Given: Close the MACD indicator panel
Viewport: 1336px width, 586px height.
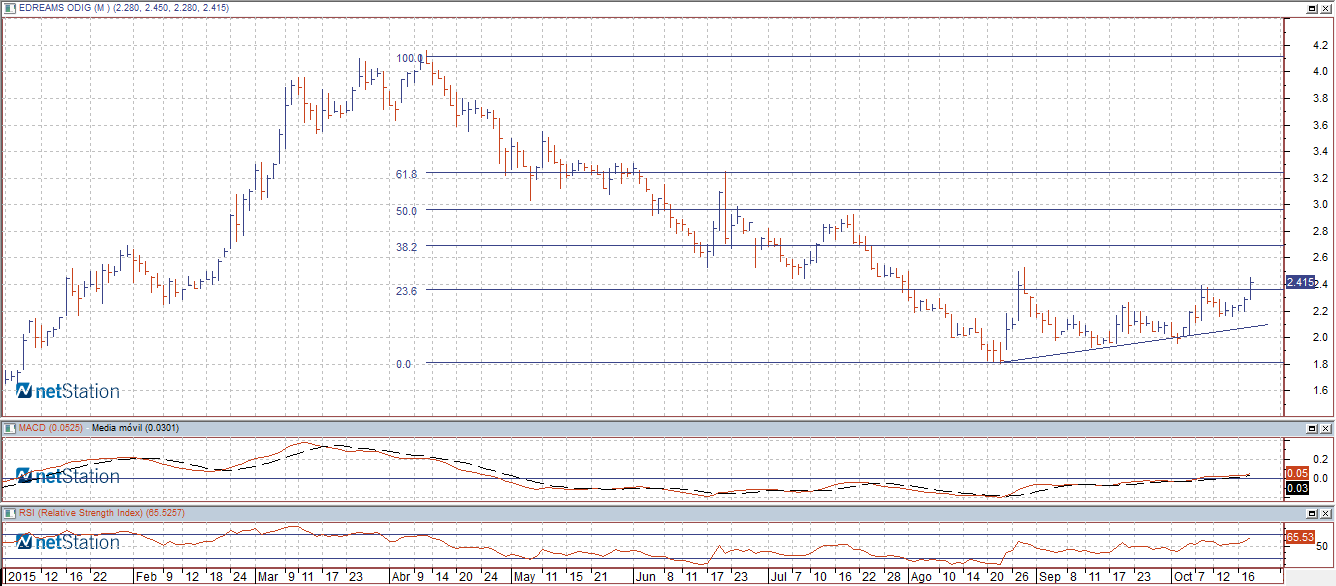Looking at the screenshot, I should coord(1324,428).
